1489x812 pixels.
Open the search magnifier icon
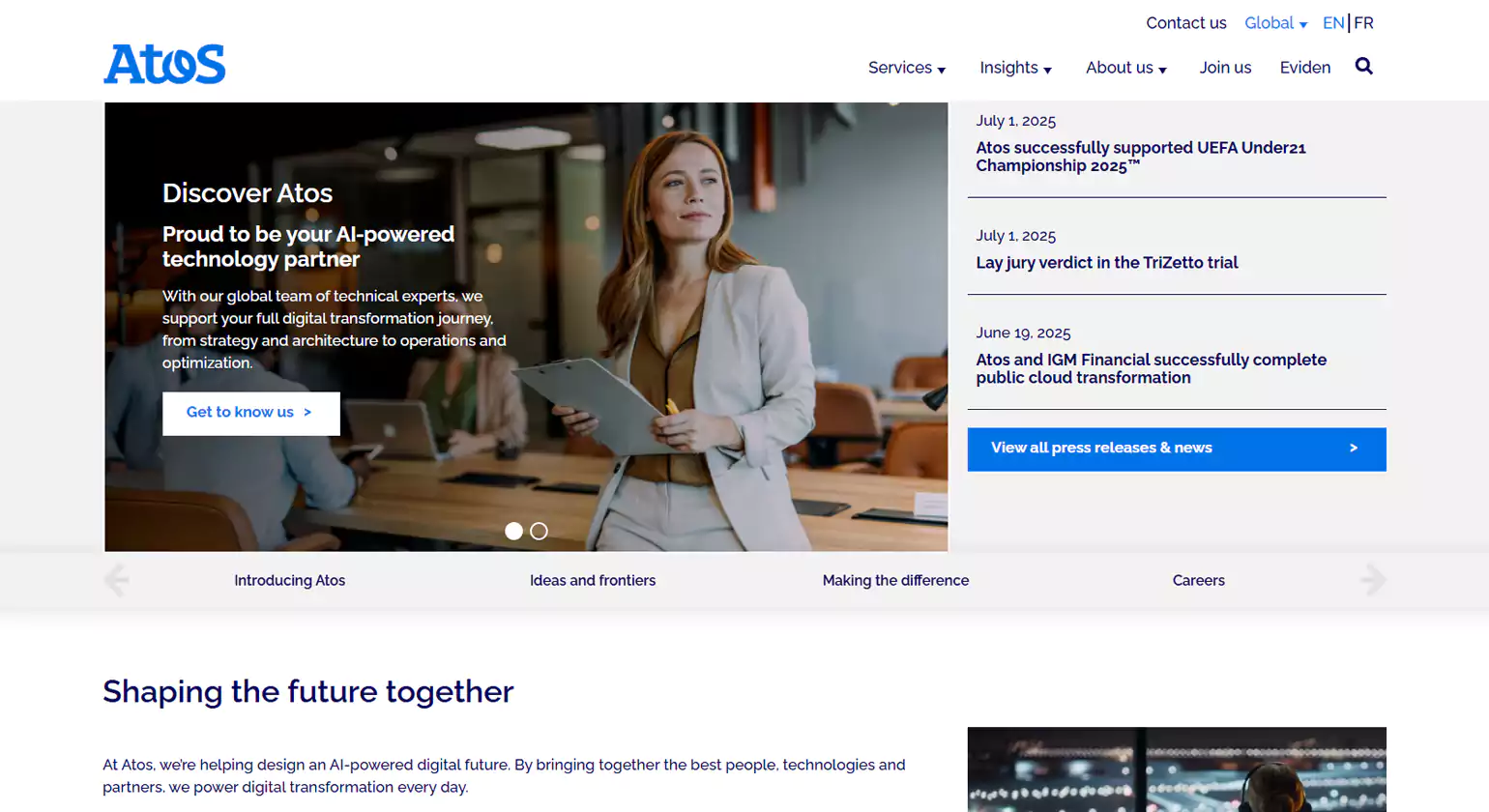(1363, 67)
